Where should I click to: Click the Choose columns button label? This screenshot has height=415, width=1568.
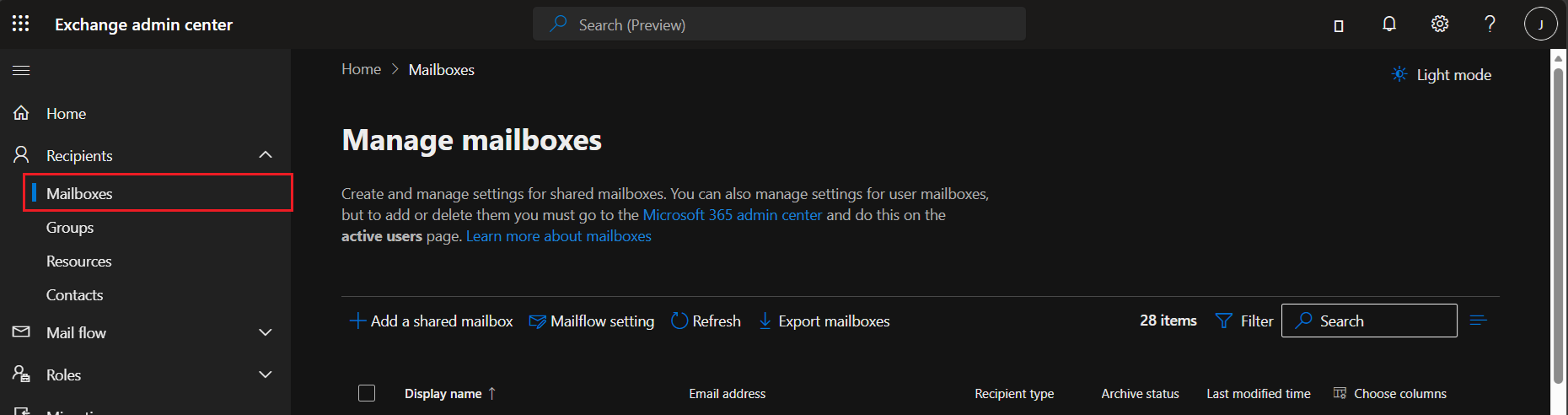coord(1400,394)
